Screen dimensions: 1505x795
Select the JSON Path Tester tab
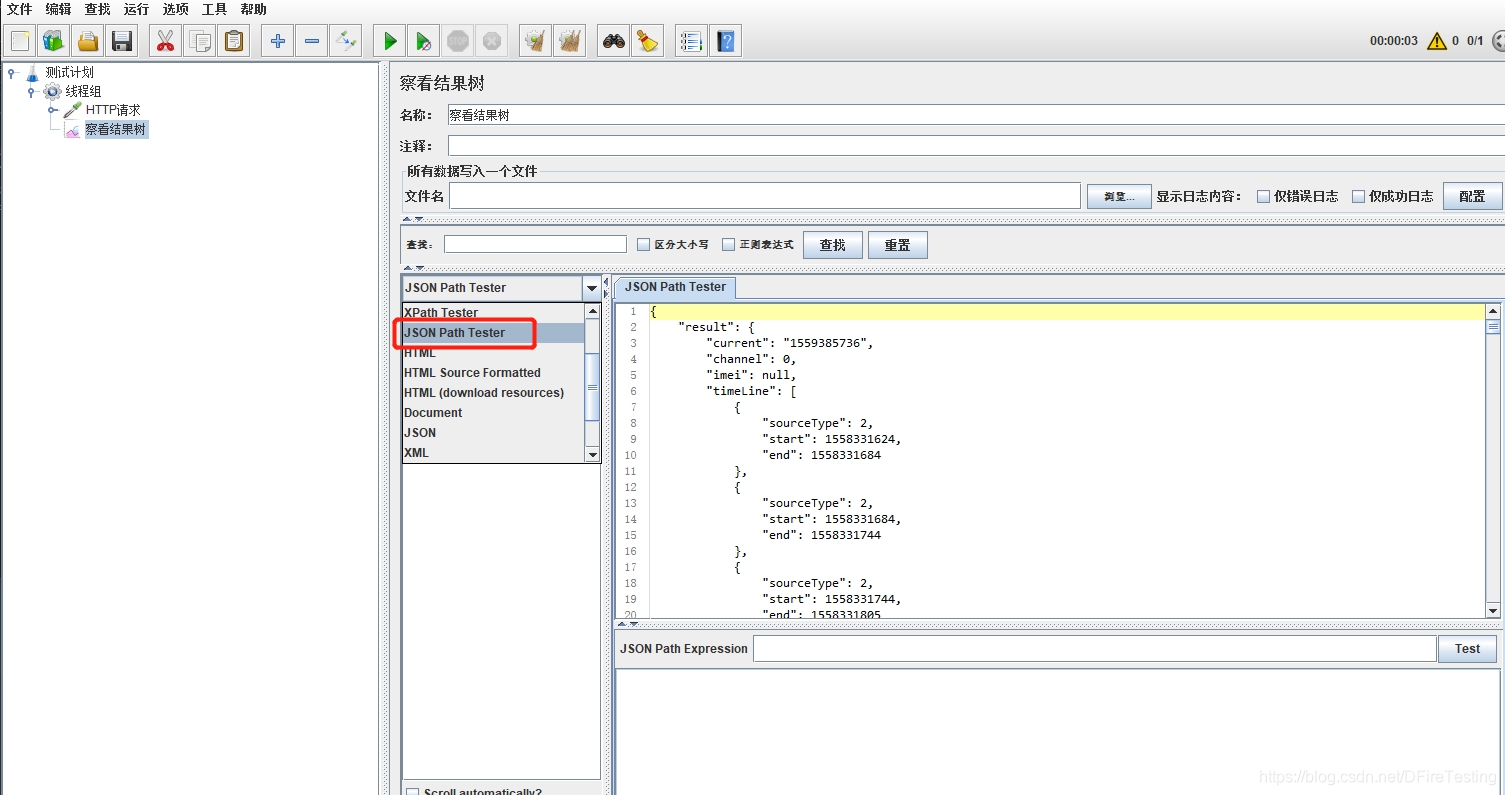point(675,287)
